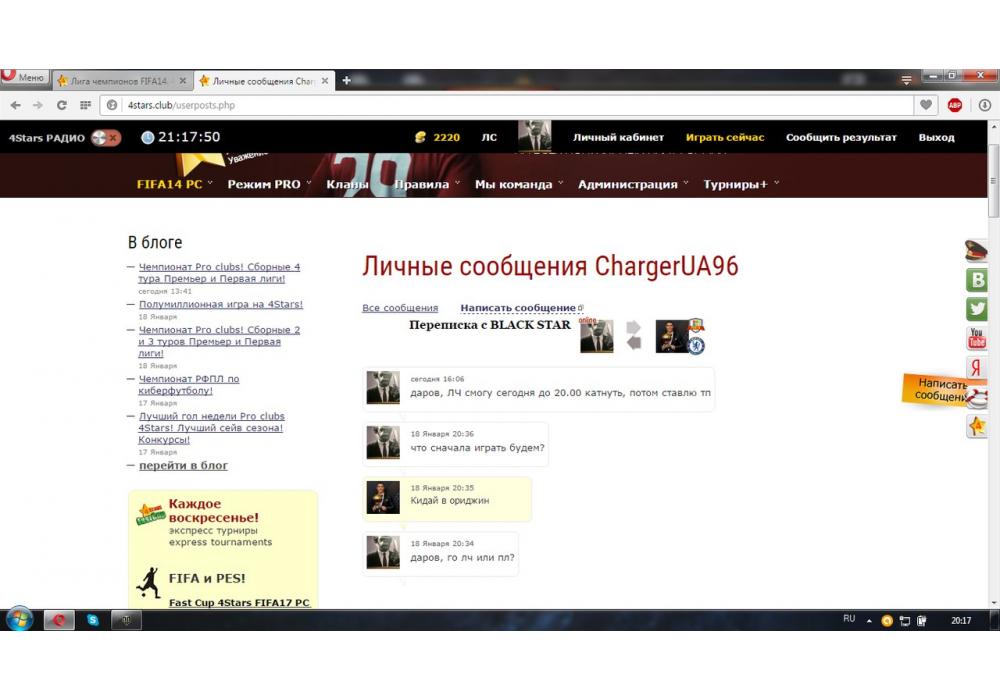1000x700 pixels.
Task: Bookmark page with the heart icon
Action: pyautogui.click(x=927, y=105)
